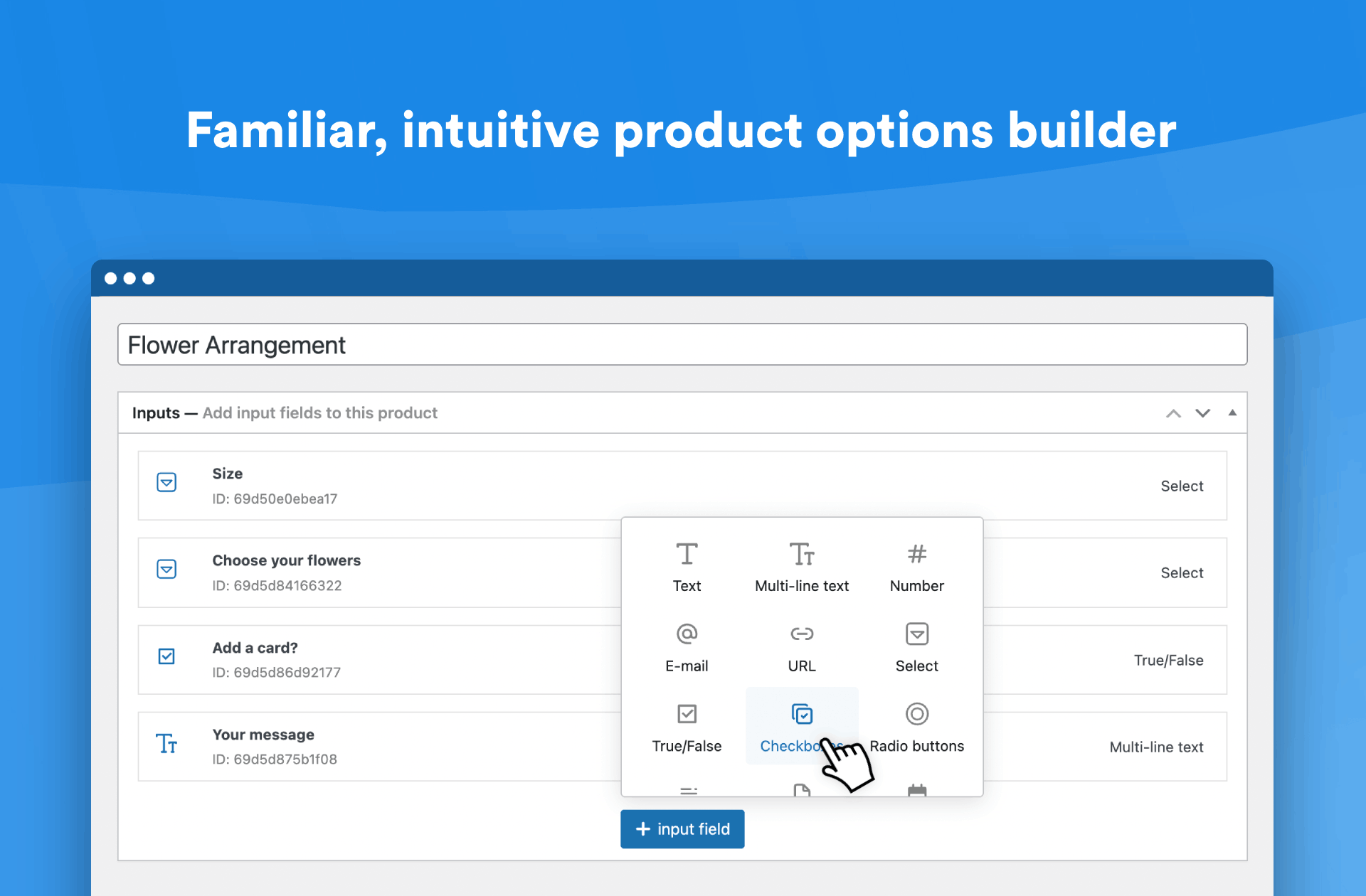Collapse the Inputs panel with the down chevron
1366x896 pixels.
pyautogui.click(x=1202, y=412)
